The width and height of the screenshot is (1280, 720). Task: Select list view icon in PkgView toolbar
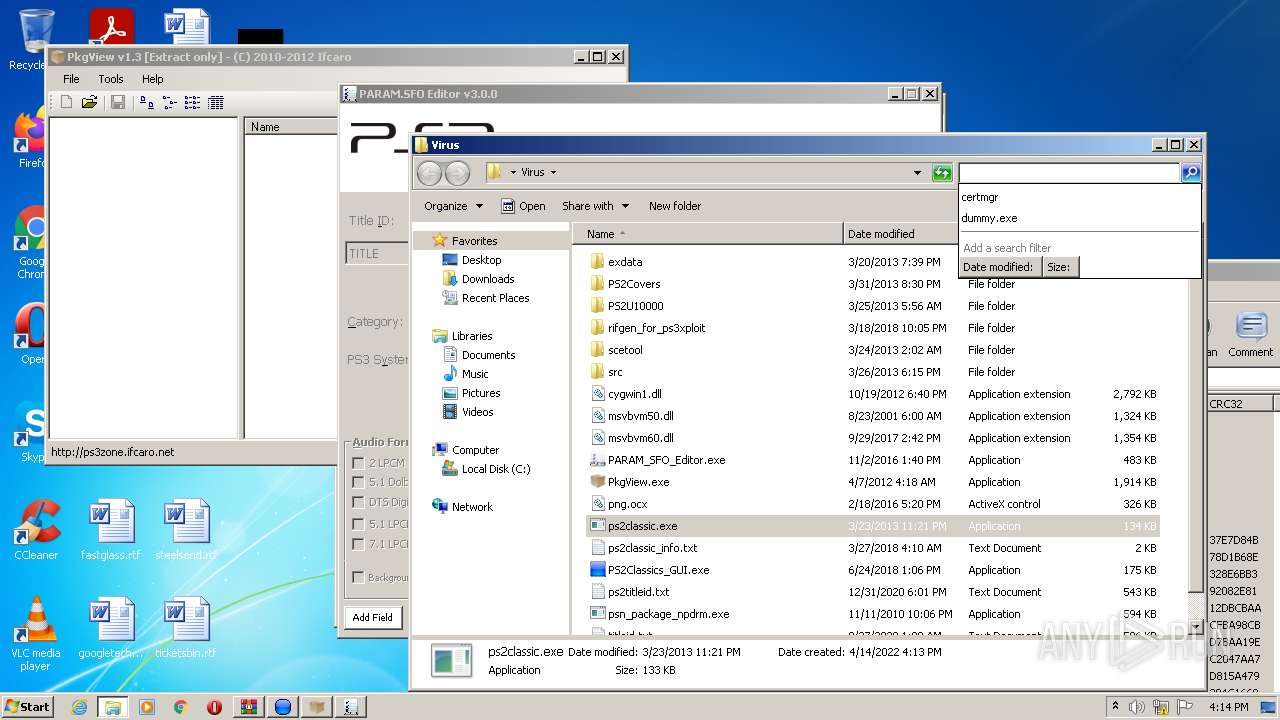click(192, 102)
